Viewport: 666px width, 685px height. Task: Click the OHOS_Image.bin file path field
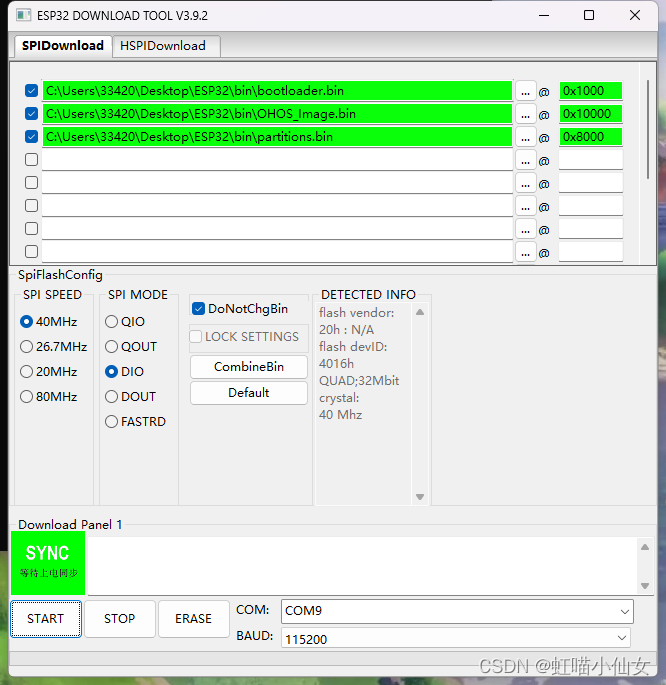pos(277,114)
